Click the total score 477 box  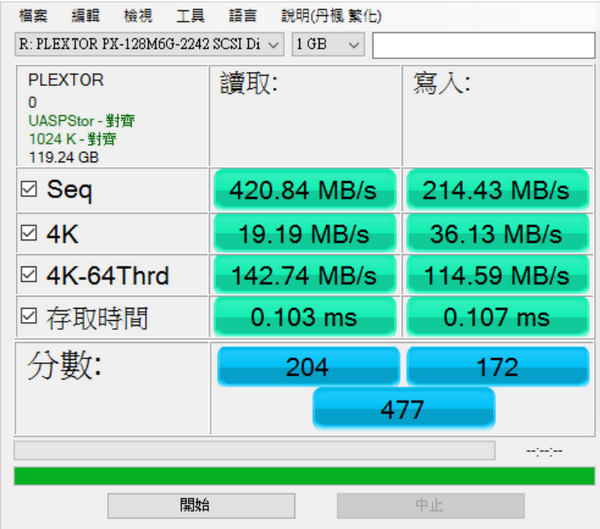pos(404,408)
